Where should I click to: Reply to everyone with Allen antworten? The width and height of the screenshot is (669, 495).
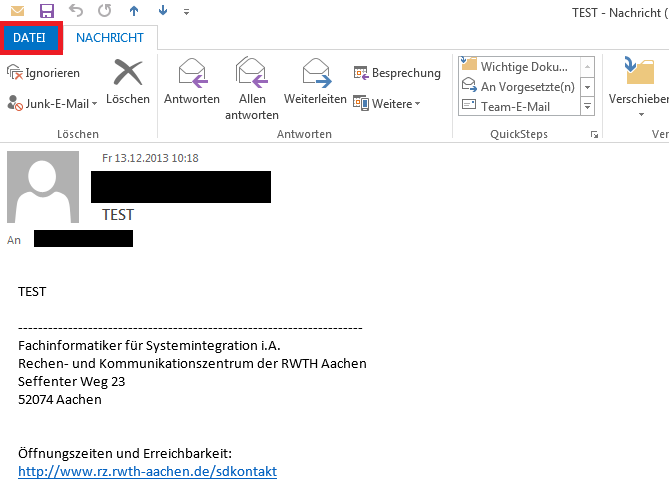pyautogui.click(x=251, y=88)
